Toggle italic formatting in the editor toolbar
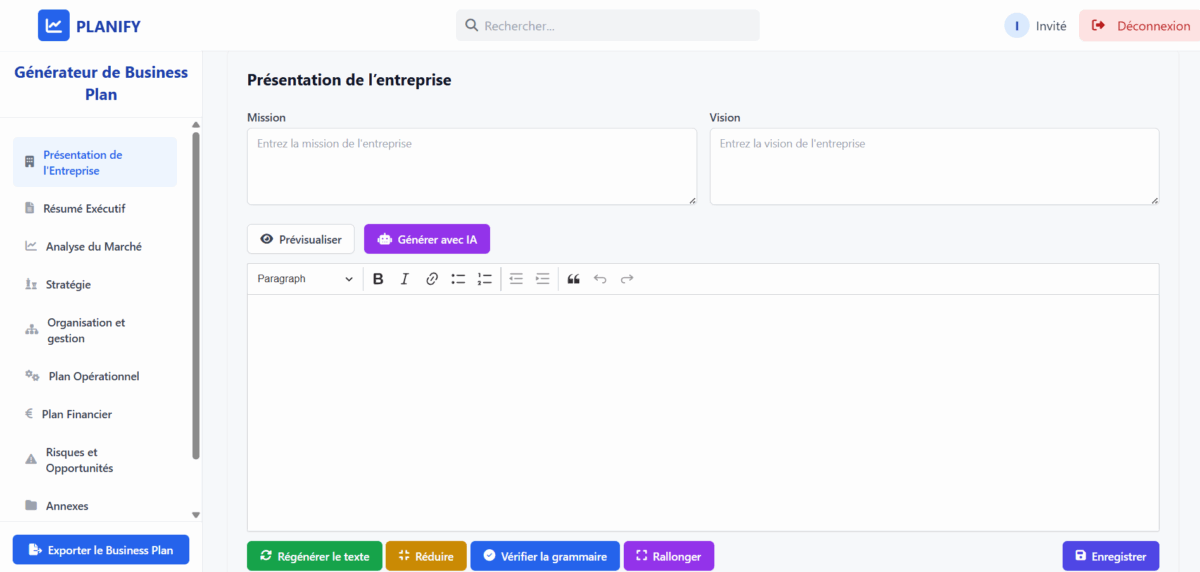This screenshot has height=572, width=1200. pos(405,279)
